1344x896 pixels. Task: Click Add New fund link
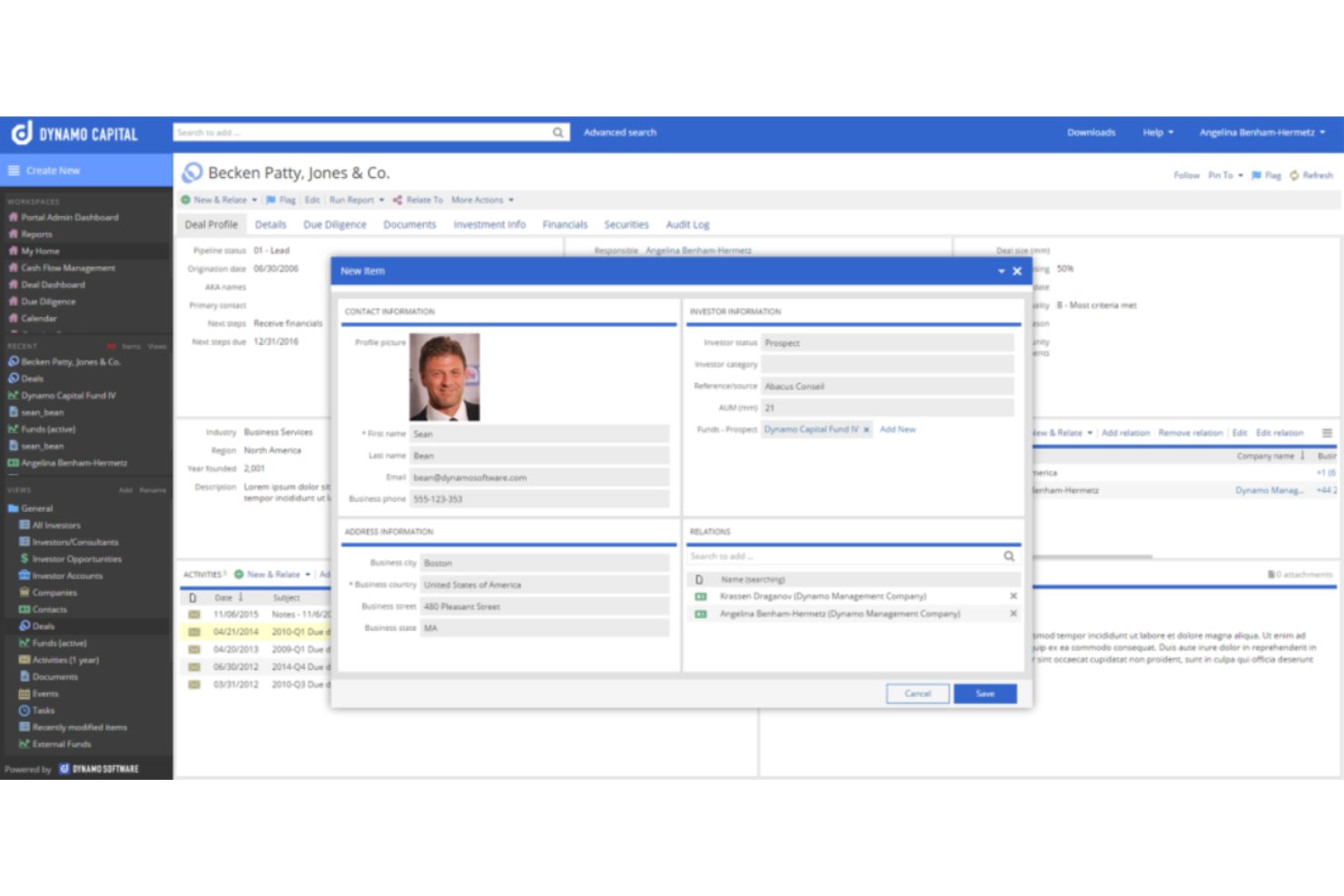[898, 429]
